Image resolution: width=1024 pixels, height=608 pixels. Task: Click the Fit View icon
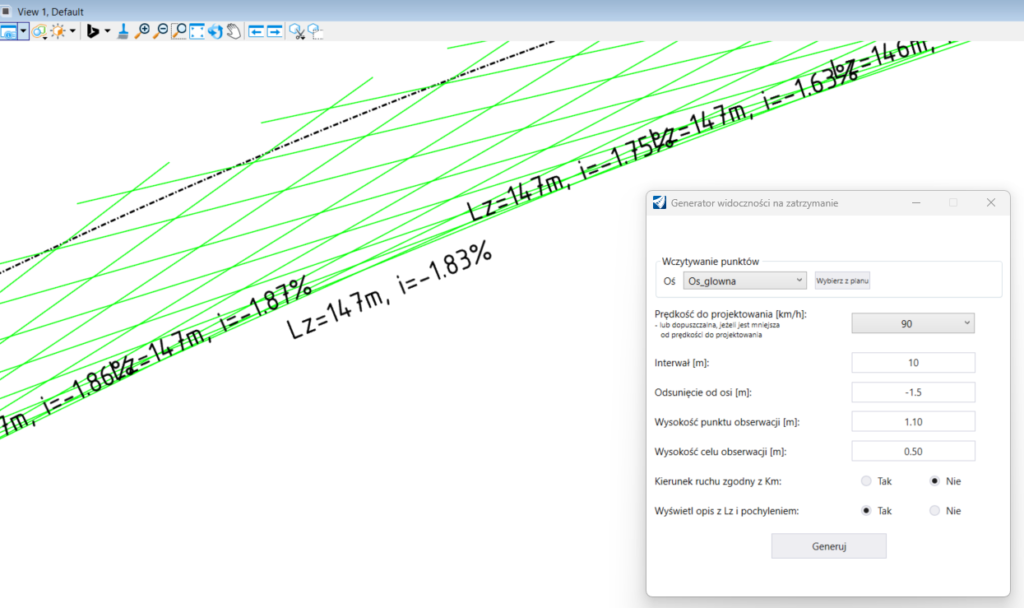click(197, 31)
